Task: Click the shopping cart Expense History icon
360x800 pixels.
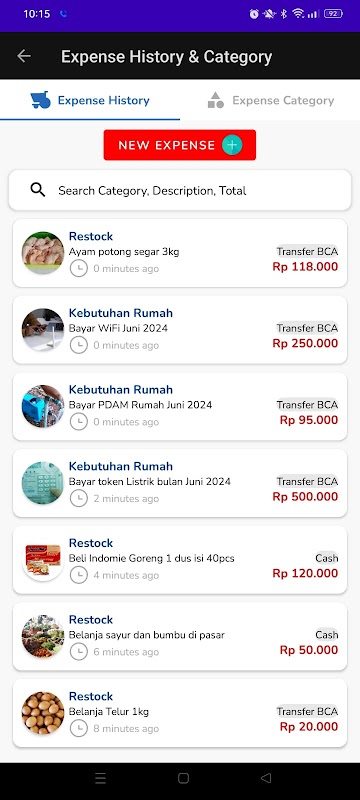Action: click(x=41, y=100)
